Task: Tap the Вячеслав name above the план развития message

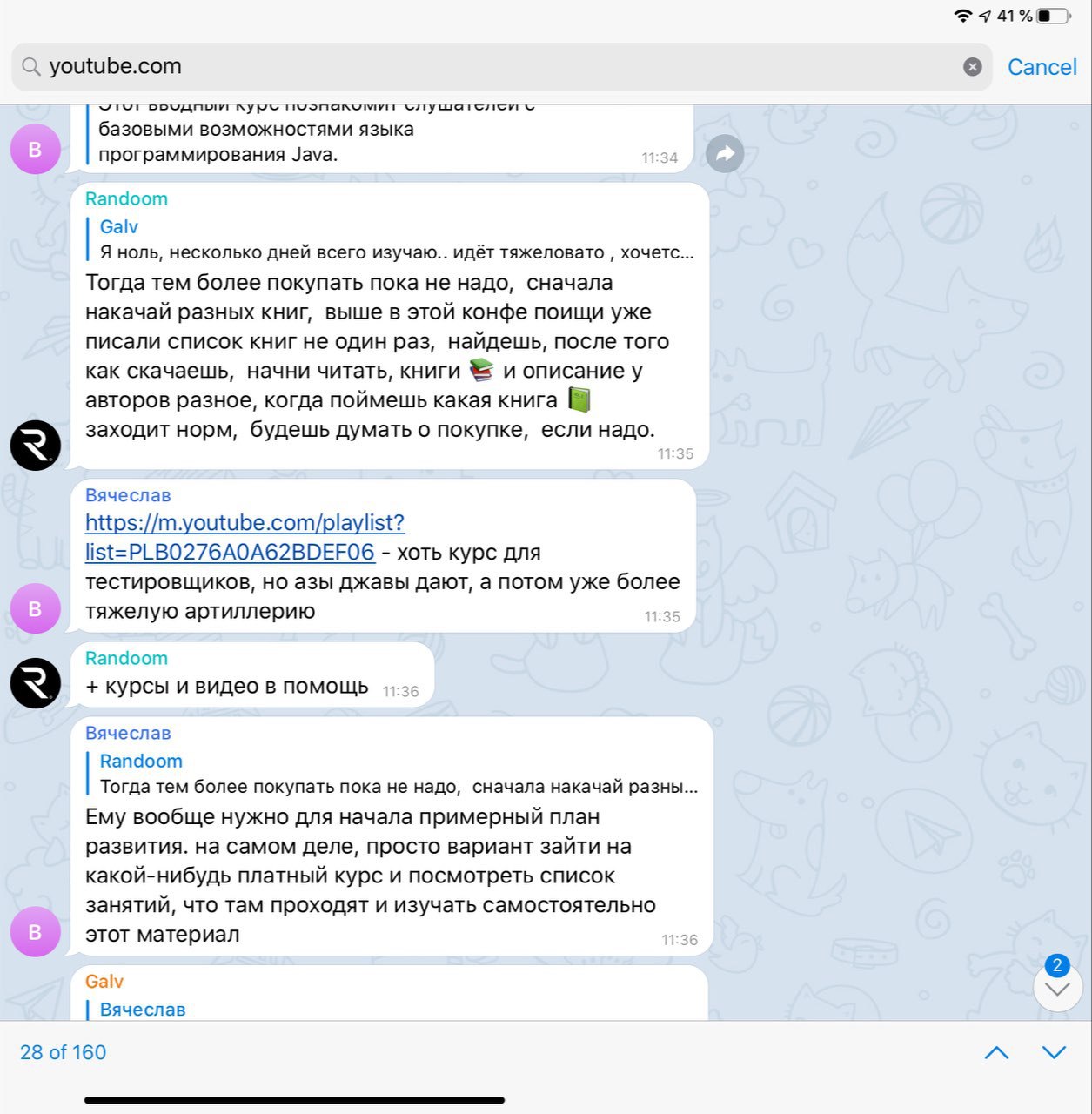Action: click(128, 733)
